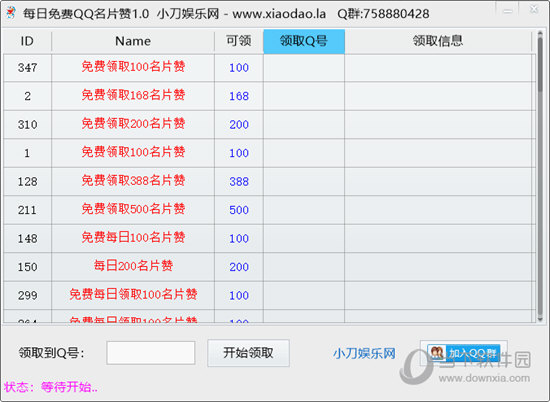Image resolution: width=550 pixels, height=402 pixels.
Task: Select row ID 1
Action: coord(269,153)
